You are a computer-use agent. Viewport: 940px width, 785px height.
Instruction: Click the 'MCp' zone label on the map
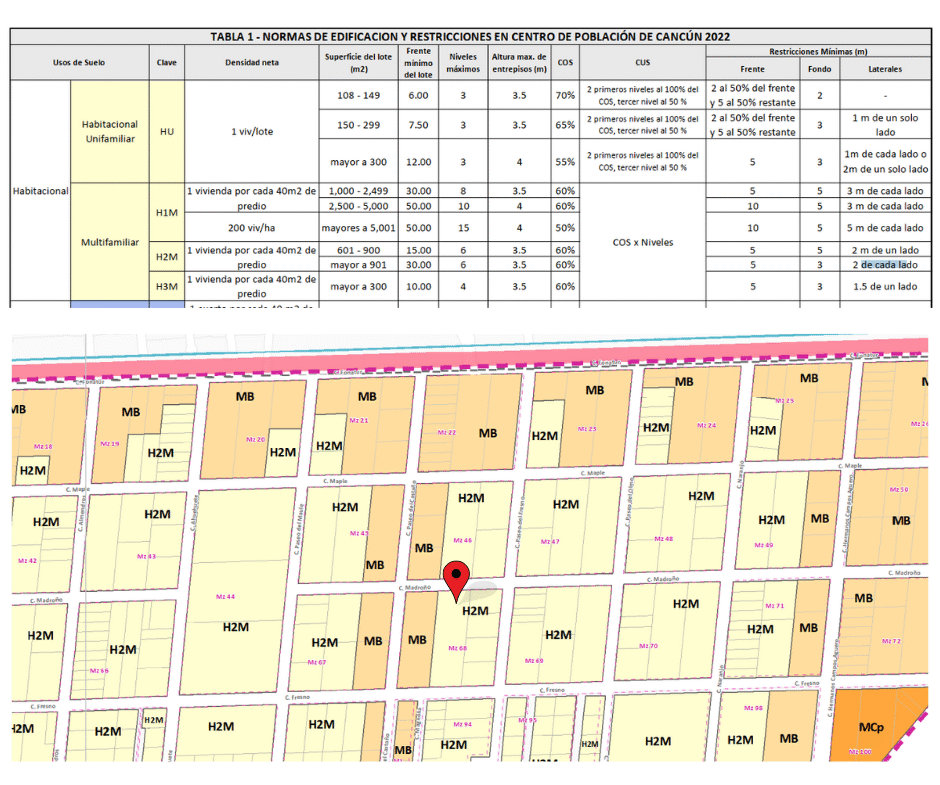click(871, 727)
